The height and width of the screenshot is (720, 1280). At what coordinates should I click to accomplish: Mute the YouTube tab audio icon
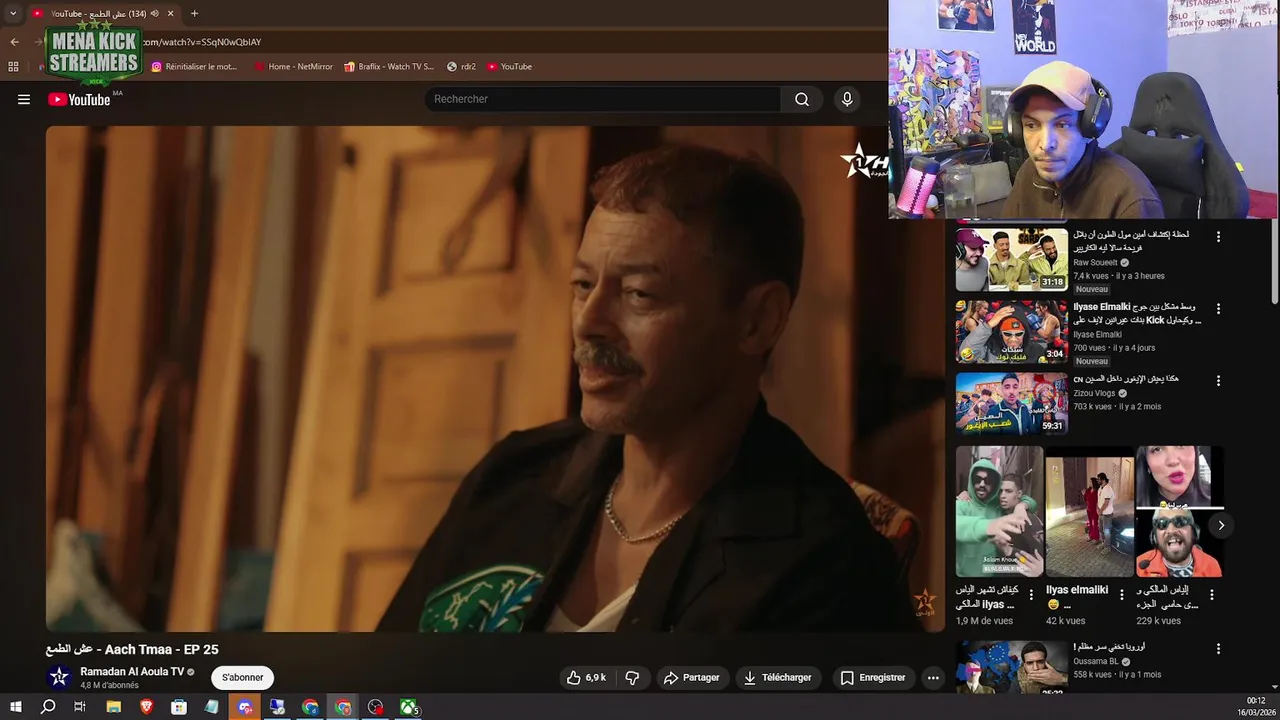[155, 14]
